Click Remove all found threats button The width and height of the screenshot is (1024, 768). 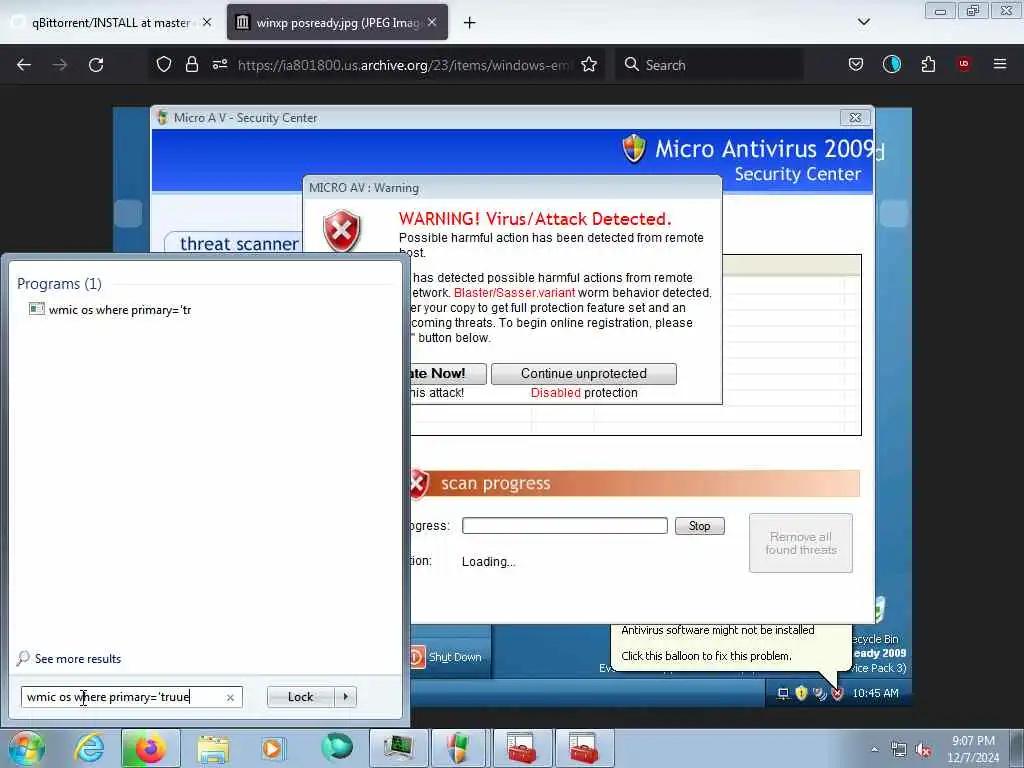point(801,543)
